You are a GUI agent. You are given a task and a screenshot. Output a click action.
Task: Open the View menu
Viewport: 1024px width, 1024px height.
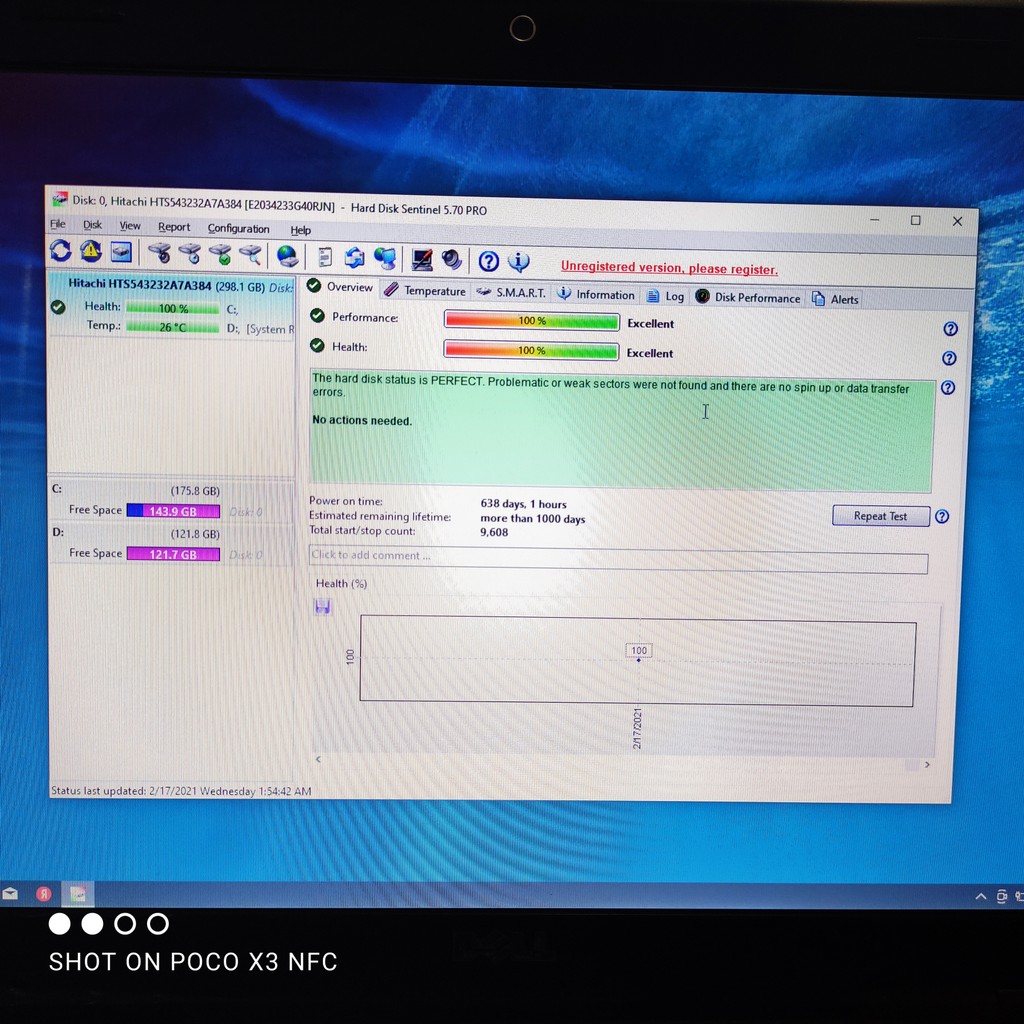coord(130,226)
